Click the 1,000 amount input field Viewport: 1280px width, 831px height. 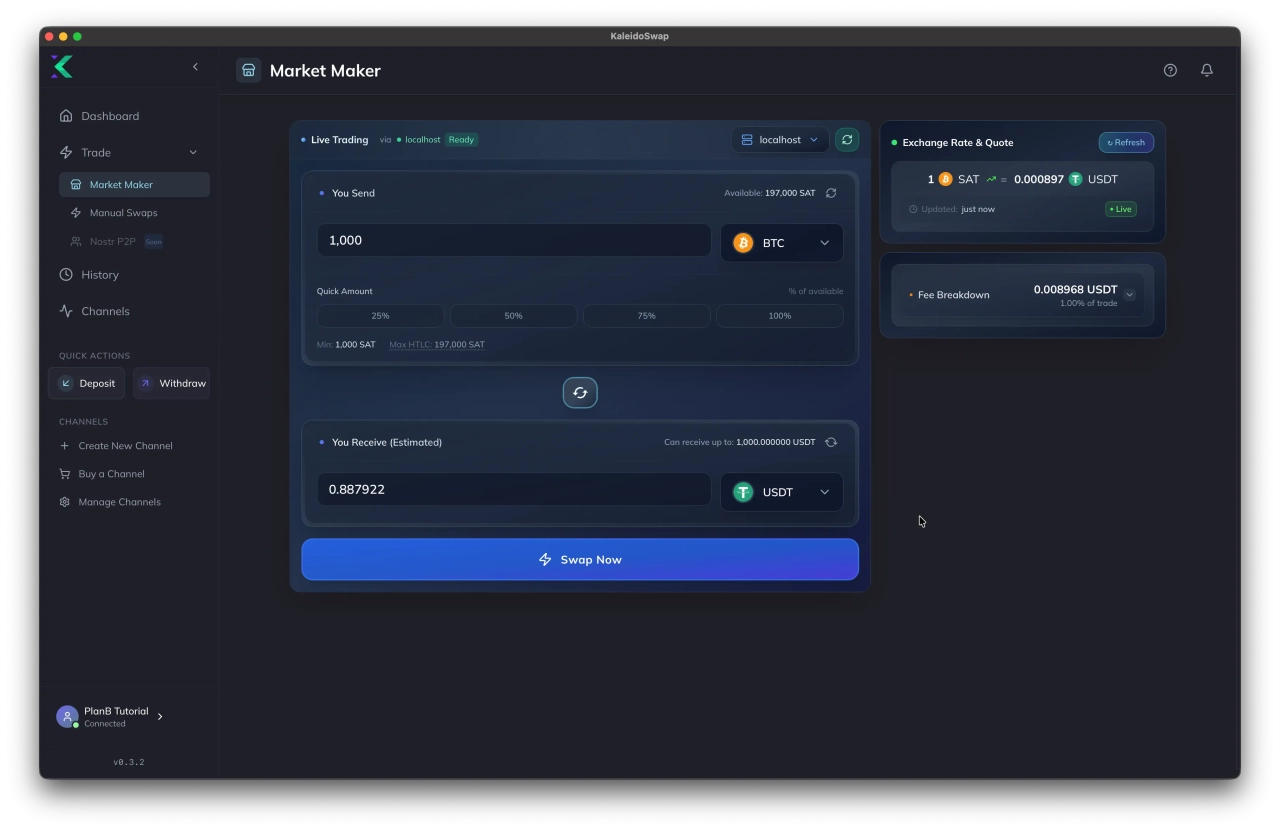[513, 240]
